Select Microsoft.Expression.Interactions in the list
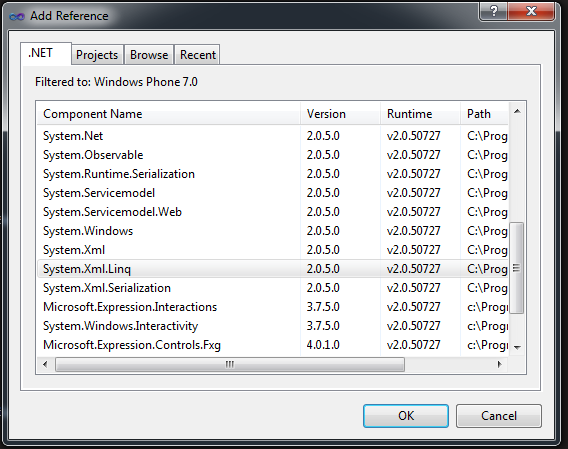The width and height of the screenshot is (568, 449). click(273, 307)
